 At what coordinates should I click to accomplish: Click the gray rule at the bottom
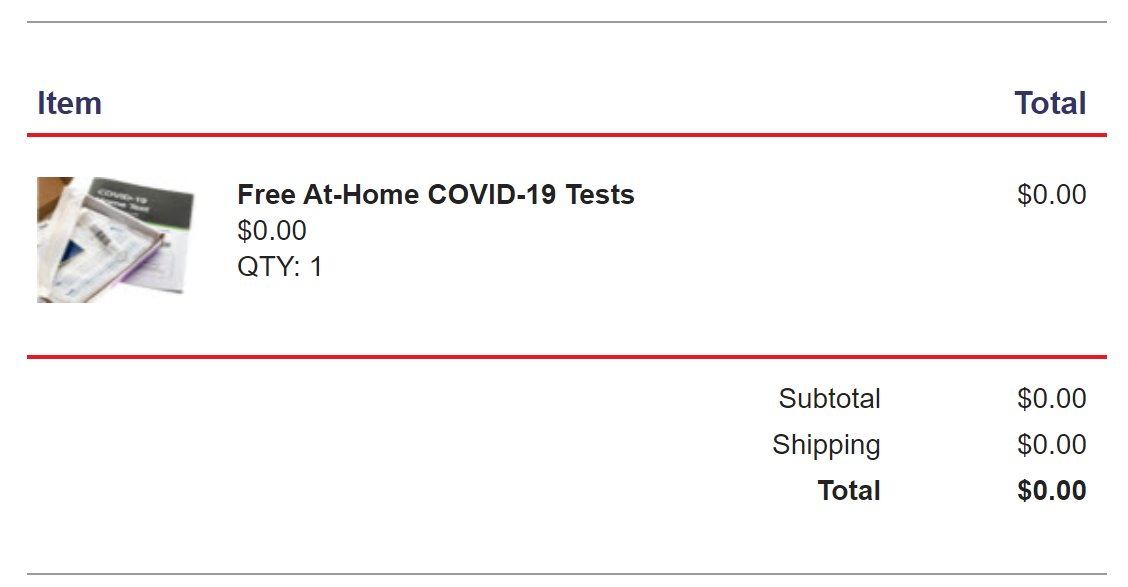566,574
